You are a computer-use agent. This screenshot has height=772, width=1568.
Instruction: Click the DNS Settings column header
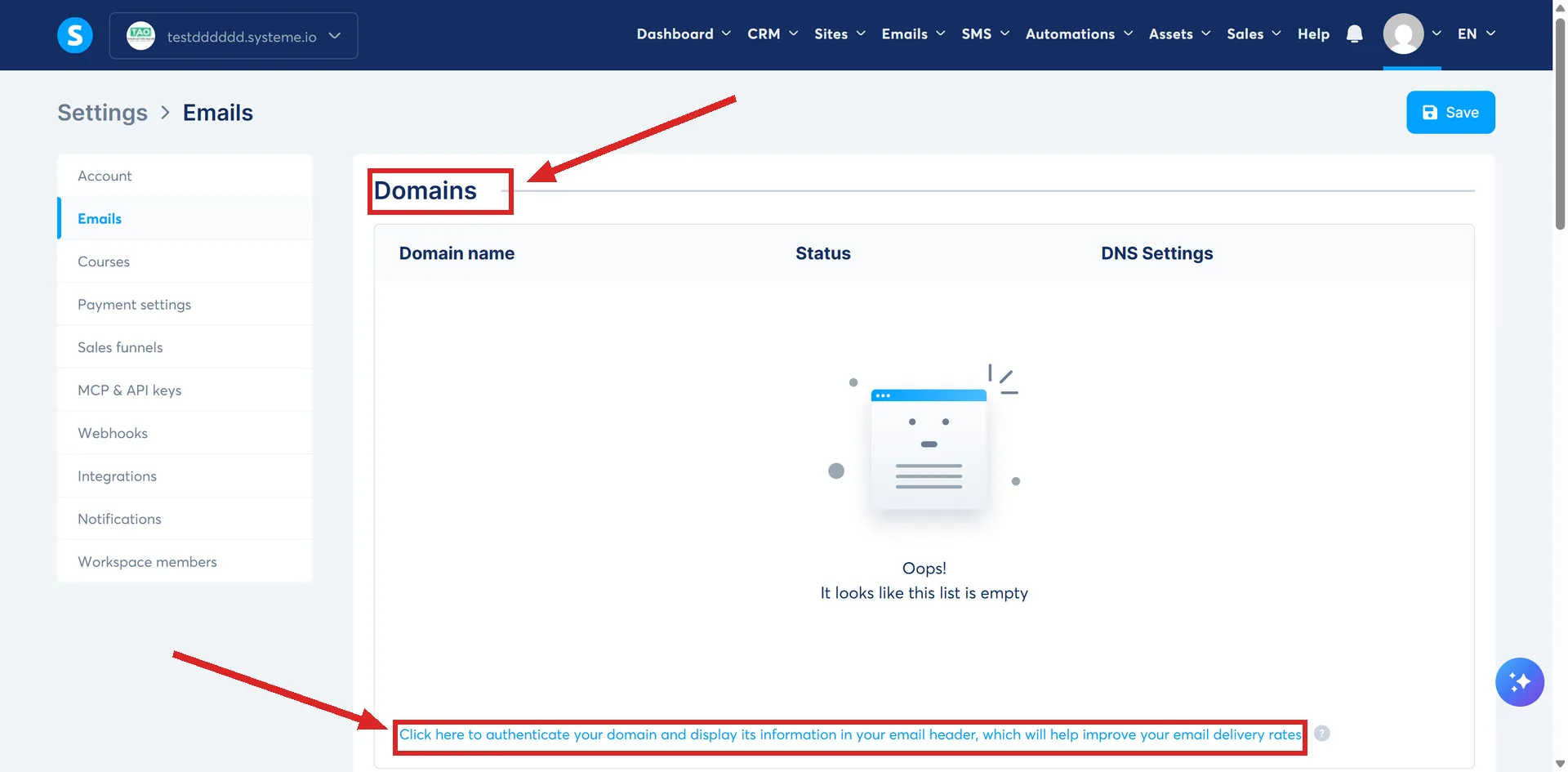1156,253
